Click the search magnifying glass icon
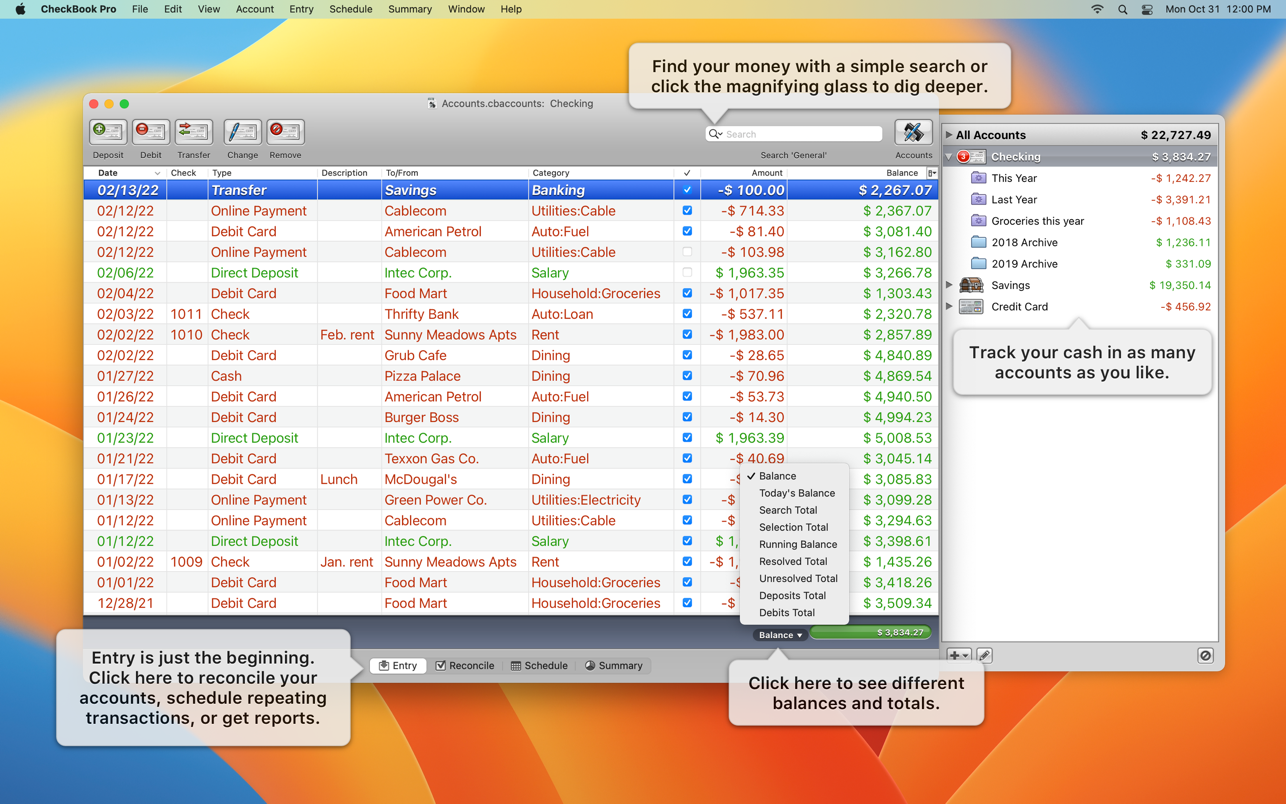This screenshot has height=804, width=1286. coord(715,134)
